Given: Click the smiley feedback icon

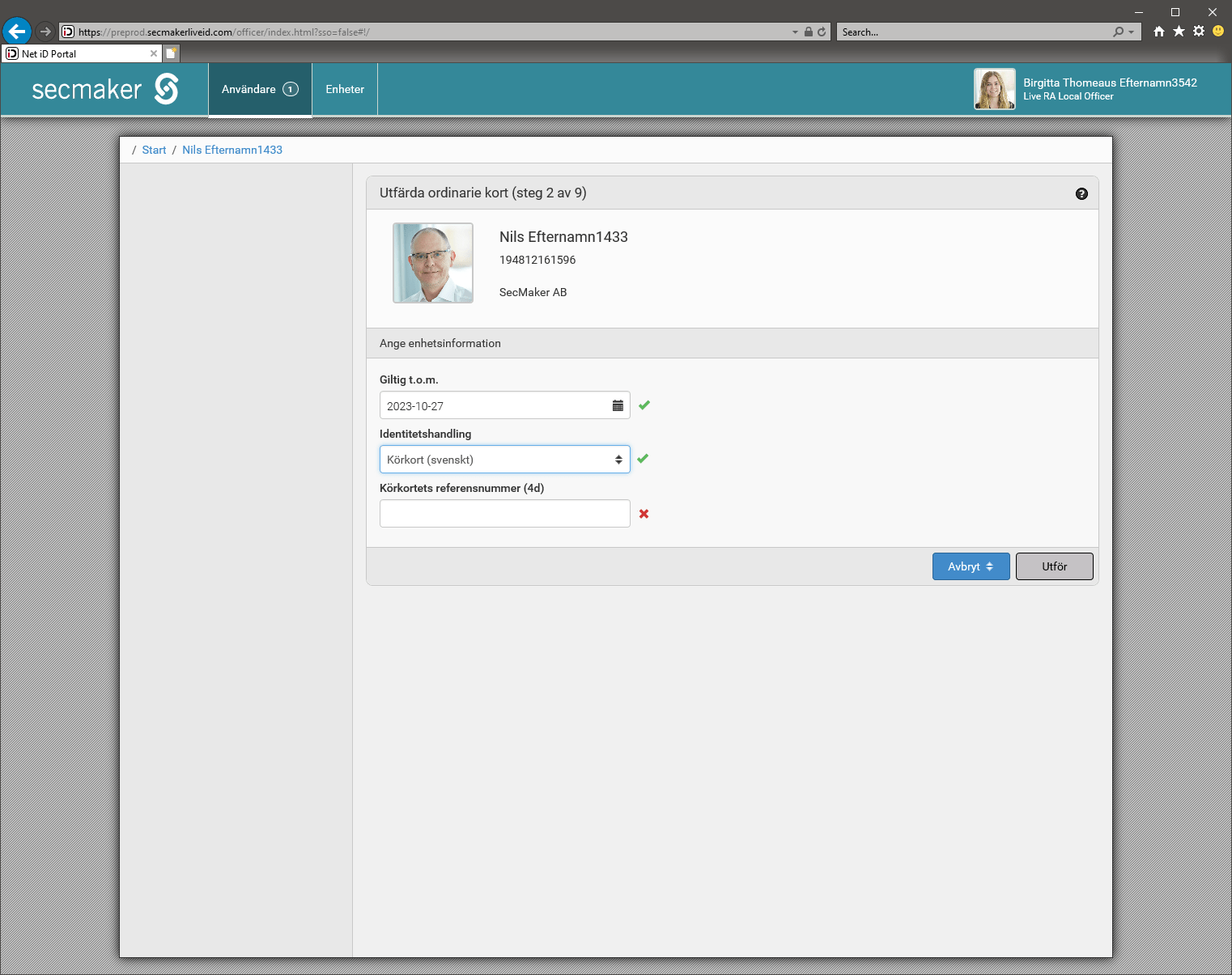Looking at the screenshot, I should click(x=1218, y=32).
